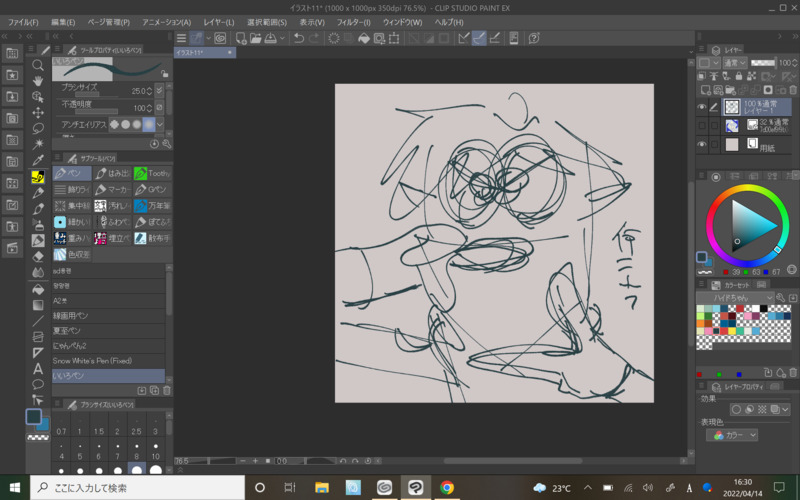
Task: Select the Hand move-view tool
Action: tap(38, 81)
